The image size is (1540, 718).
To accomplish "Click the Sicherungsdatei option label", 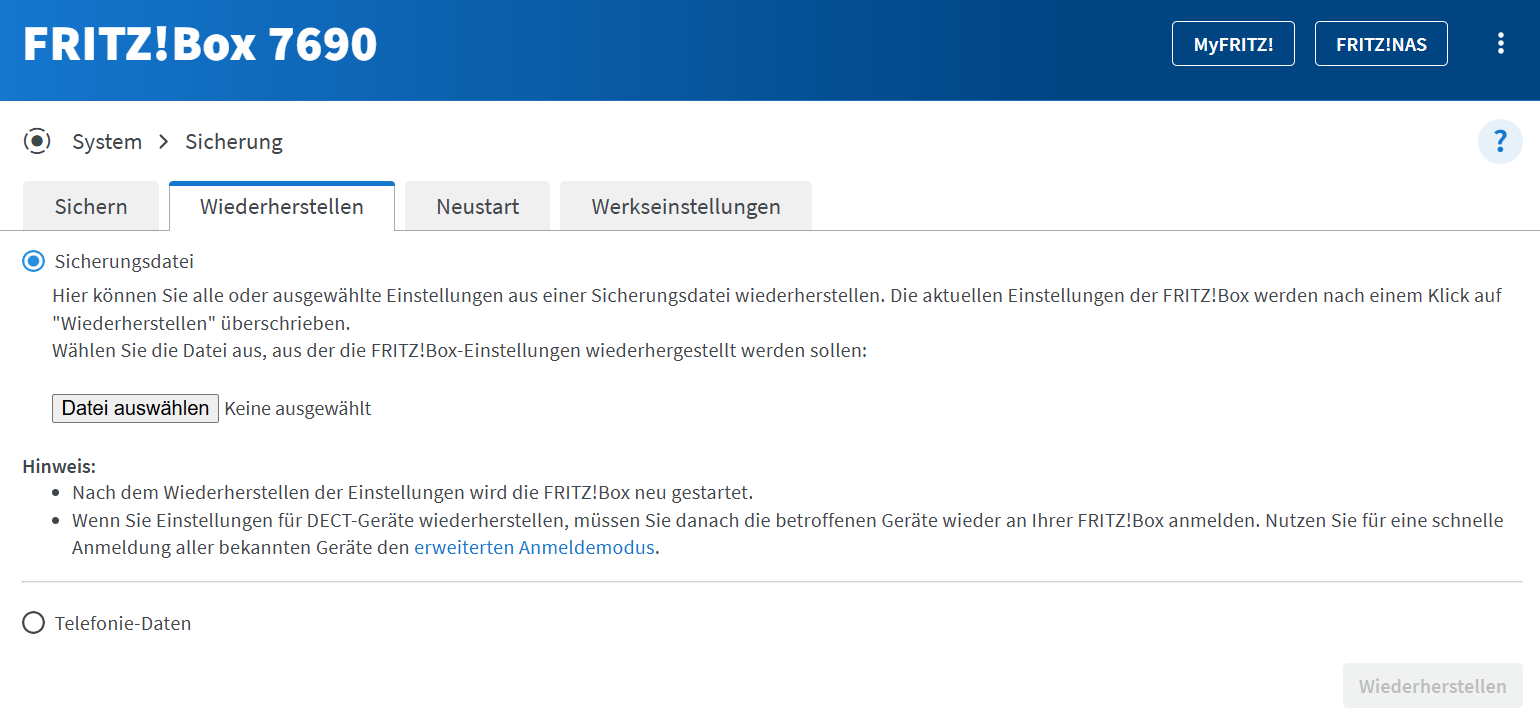I will pos(124,262).
